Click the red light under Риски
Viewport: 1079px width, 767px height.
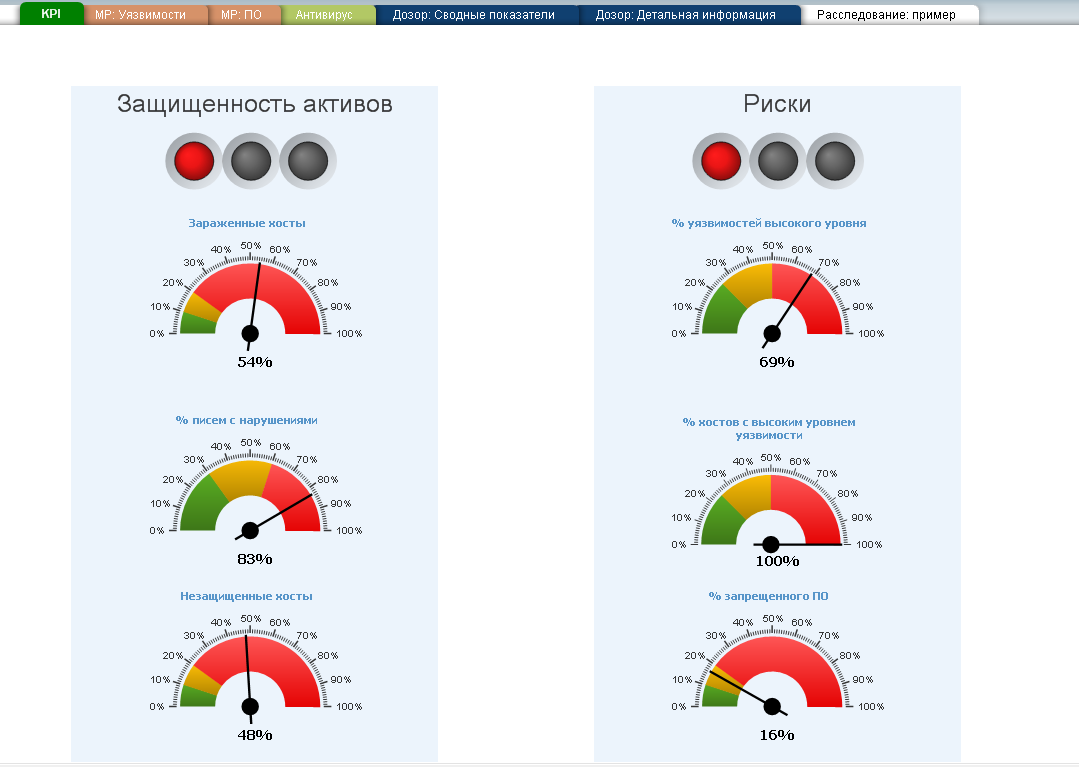point(720,161)
